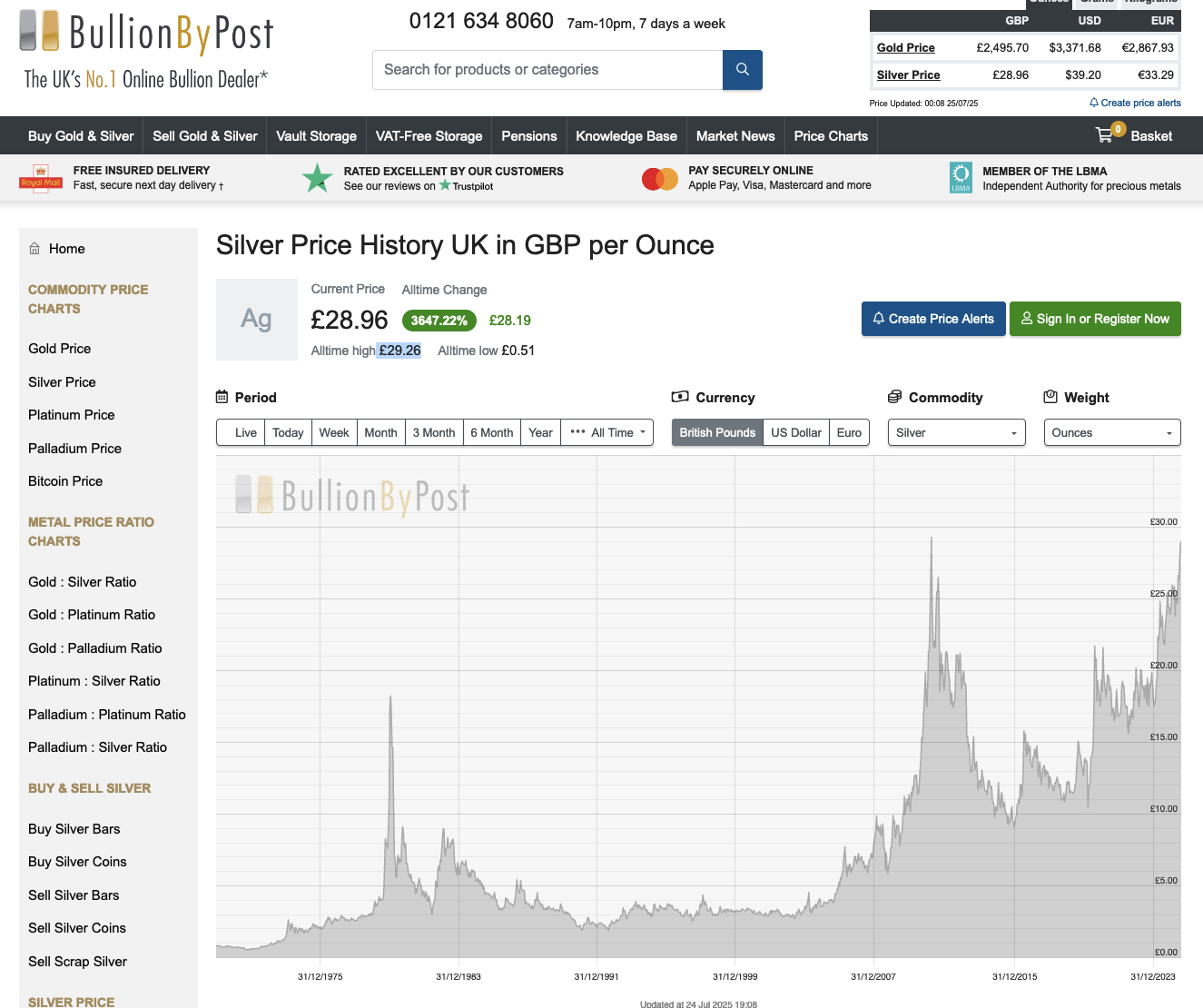Click the LBMA member badge icon

coord(961,177)
